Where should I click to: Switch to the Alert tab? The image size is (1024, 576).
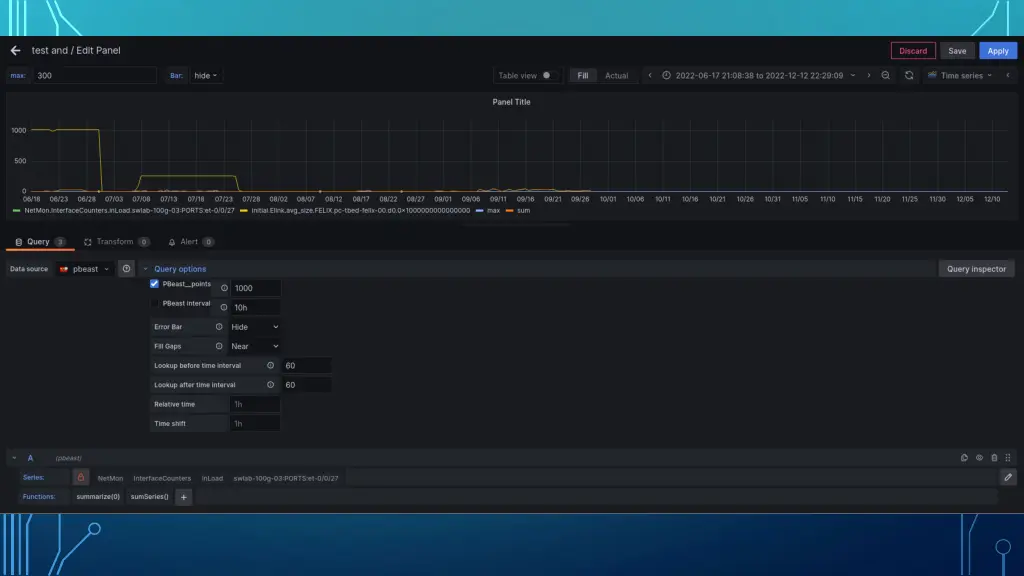click(190, 242)
